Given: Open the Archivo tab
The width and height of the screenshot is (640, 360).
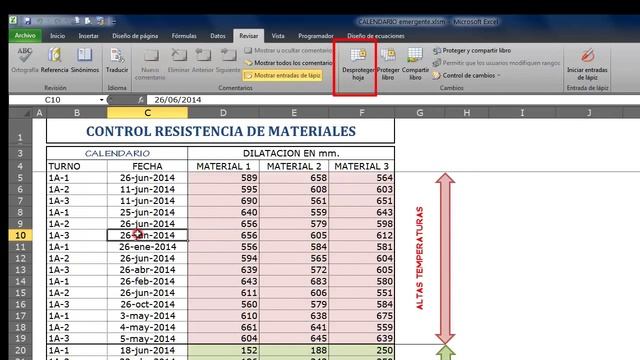Looking at the screenshot, I should pyautogui.click(x=25, y=36).
